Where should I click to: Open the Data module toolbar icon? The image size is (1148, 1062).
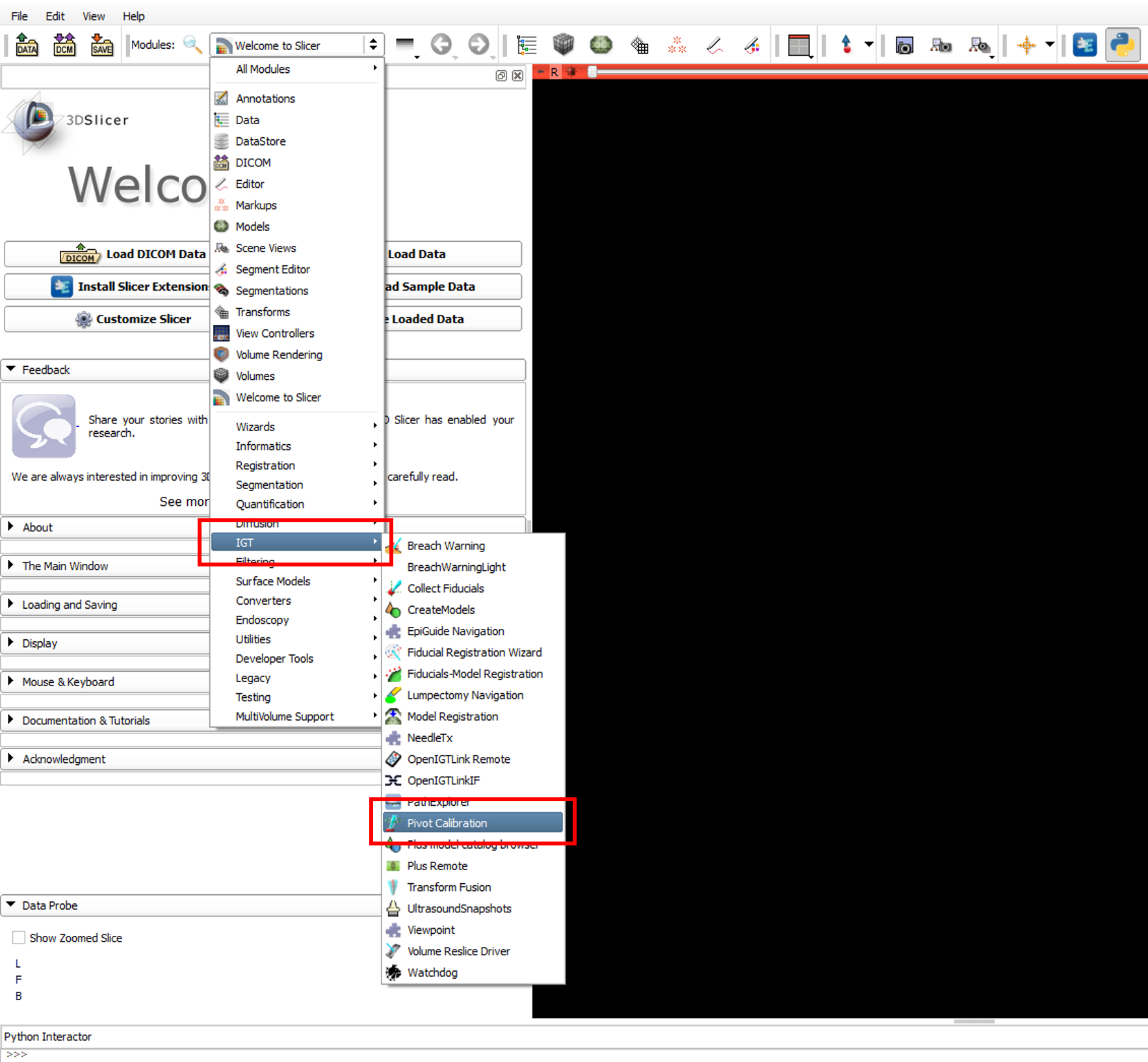pos(527,45)
